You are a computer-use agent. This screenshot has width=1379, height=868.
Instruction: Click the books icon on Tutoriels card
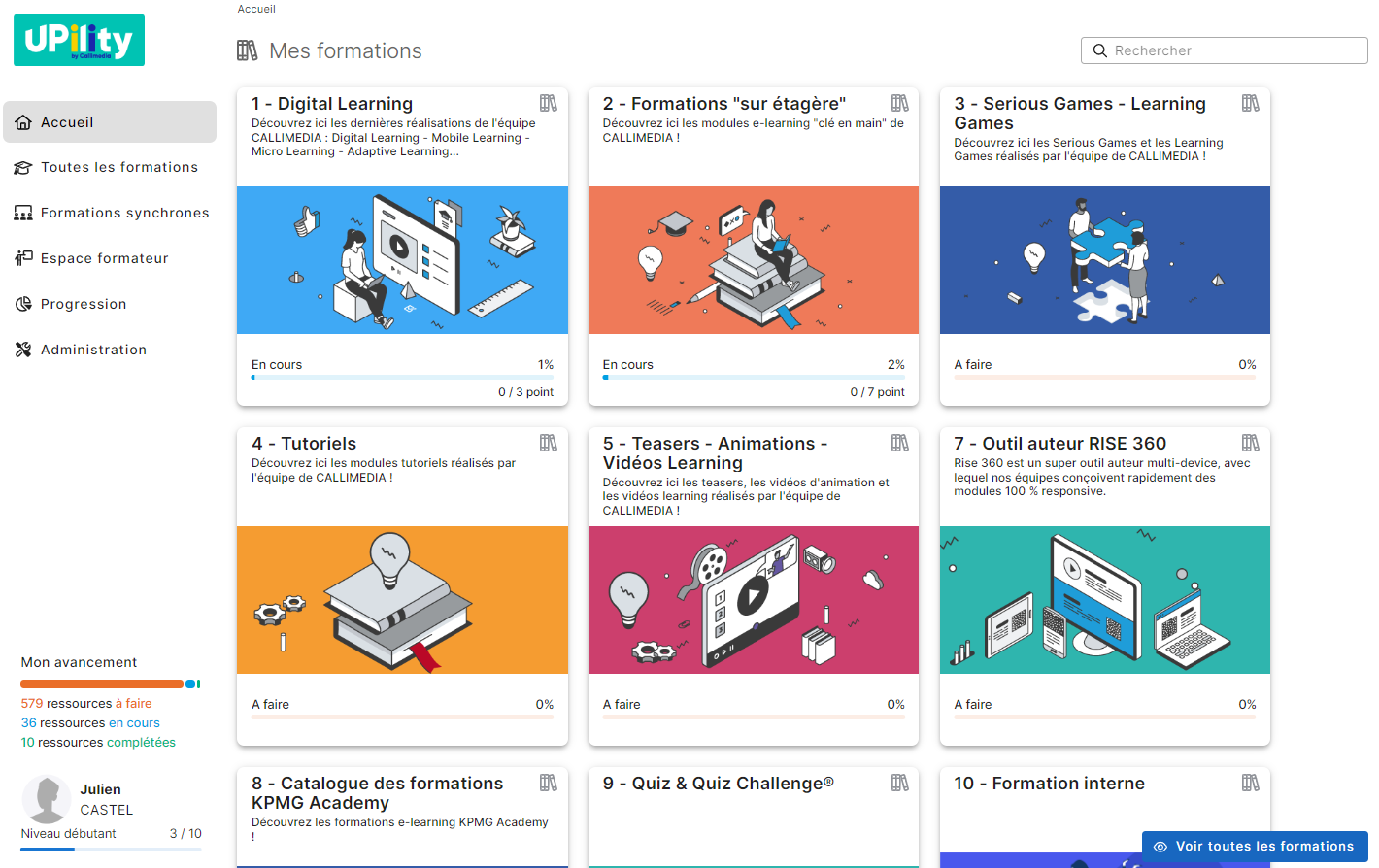(549, 443)
